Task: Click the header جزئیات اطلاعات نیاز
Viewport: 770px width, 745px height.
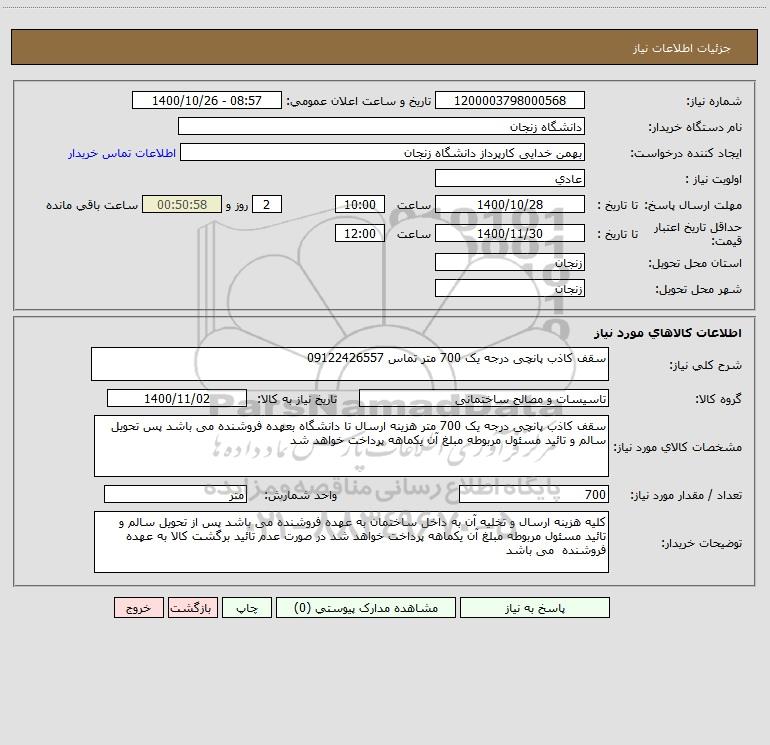Action: click(x=682, y=48)
